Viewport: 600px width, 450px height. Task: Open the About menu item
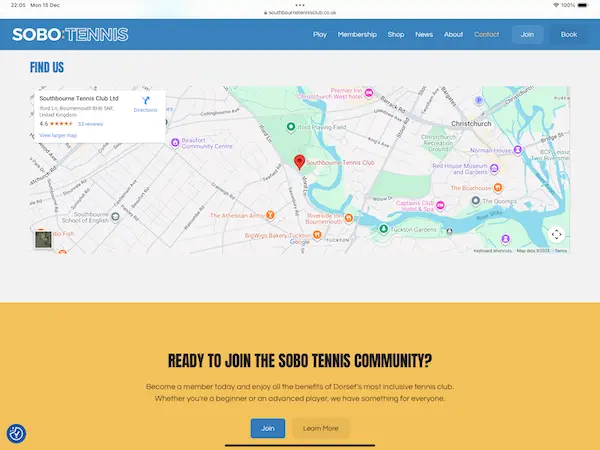[x=453, y=34]
